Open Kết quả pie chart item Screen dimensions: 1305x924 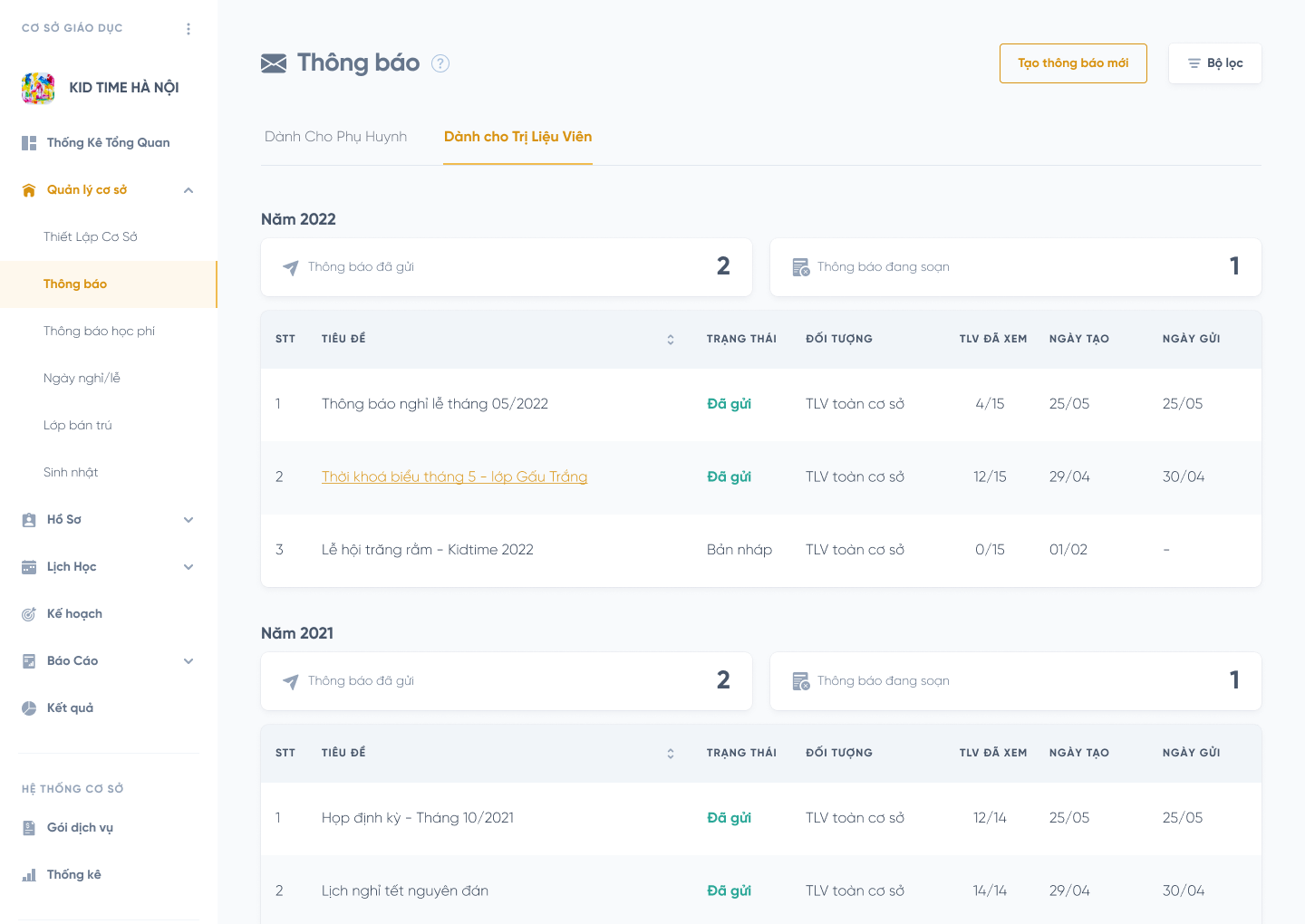point(70,708)
